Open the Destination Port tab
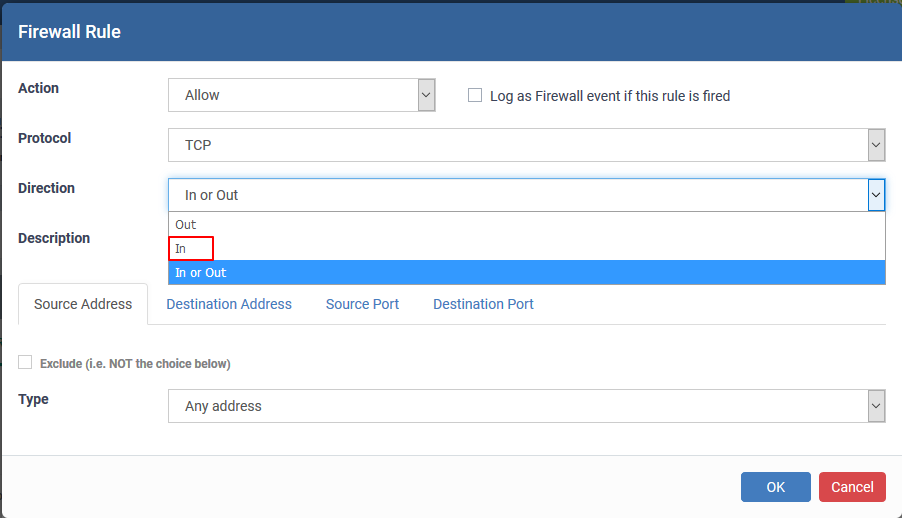Image resolution: width=902 pixels, height=518 pixels. click(x=483, y=304)
